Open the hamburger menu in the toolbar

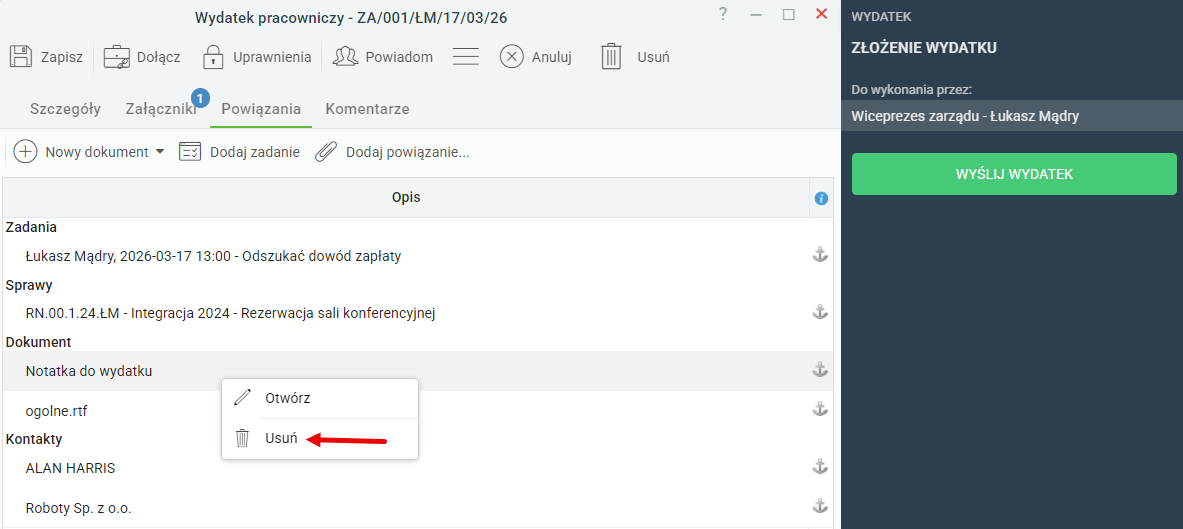[x=466, y=57]
